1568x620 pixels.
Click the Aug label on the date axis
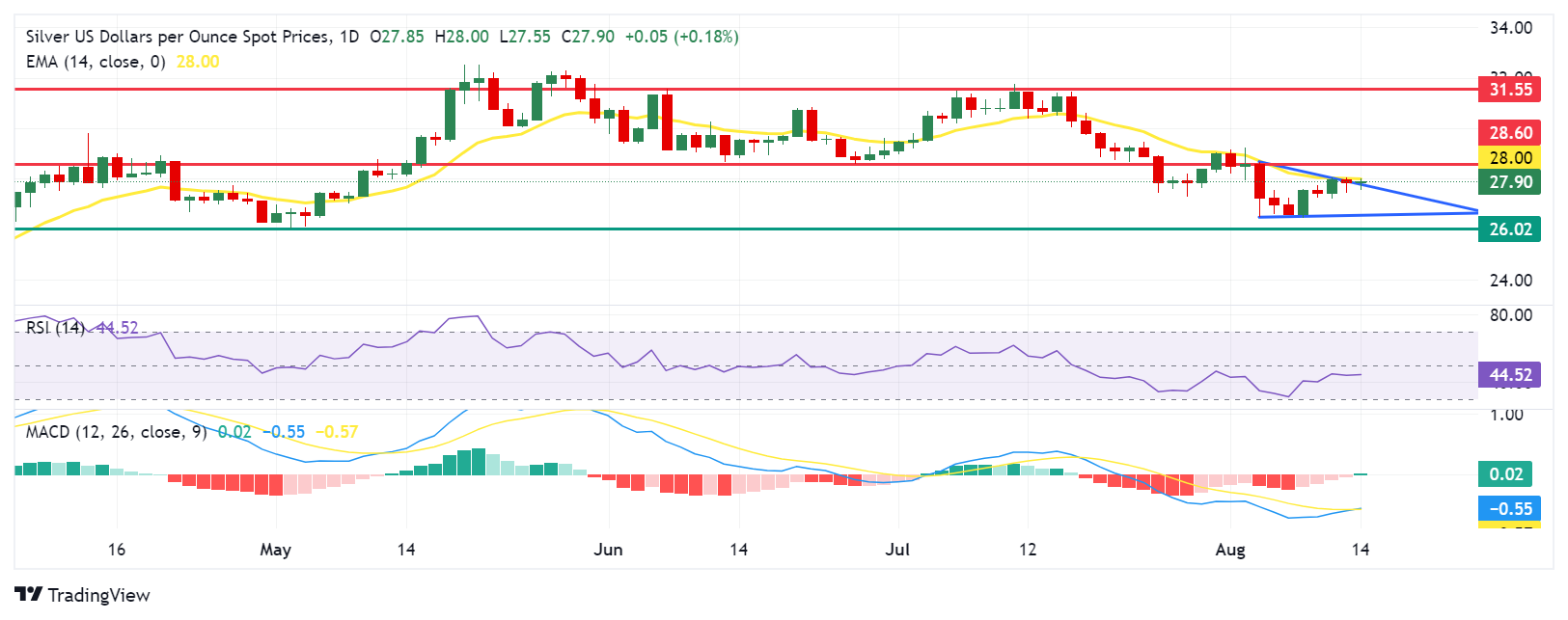point(1229,550)
